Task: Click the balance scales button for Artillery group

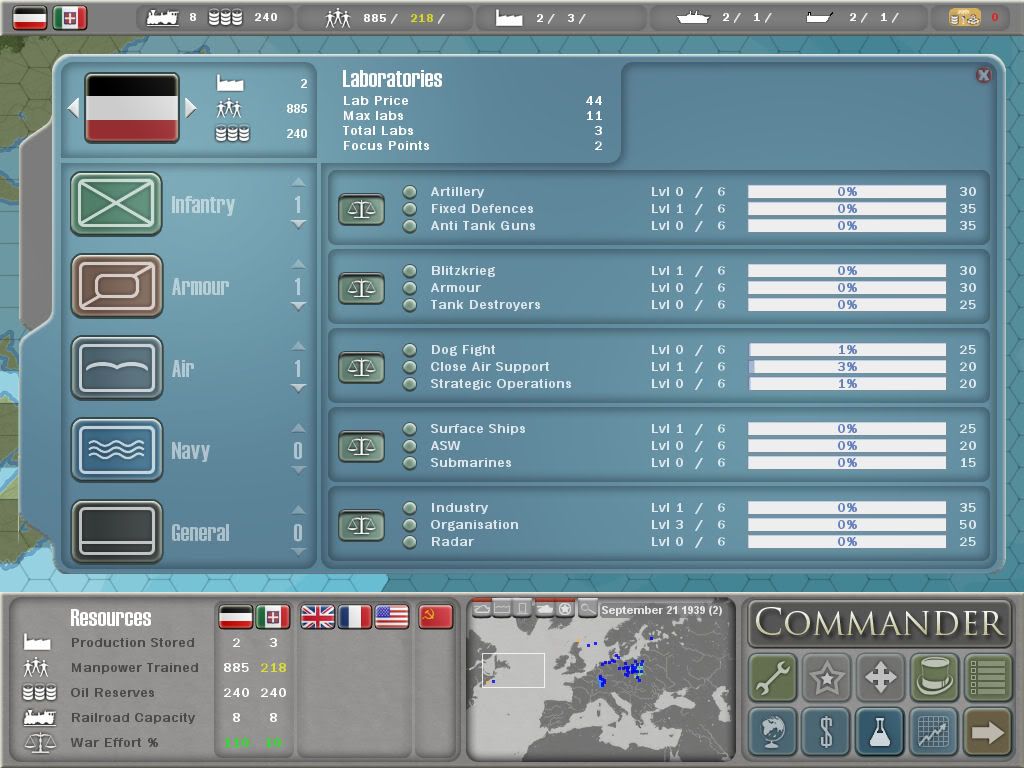Action: (361, 210)
